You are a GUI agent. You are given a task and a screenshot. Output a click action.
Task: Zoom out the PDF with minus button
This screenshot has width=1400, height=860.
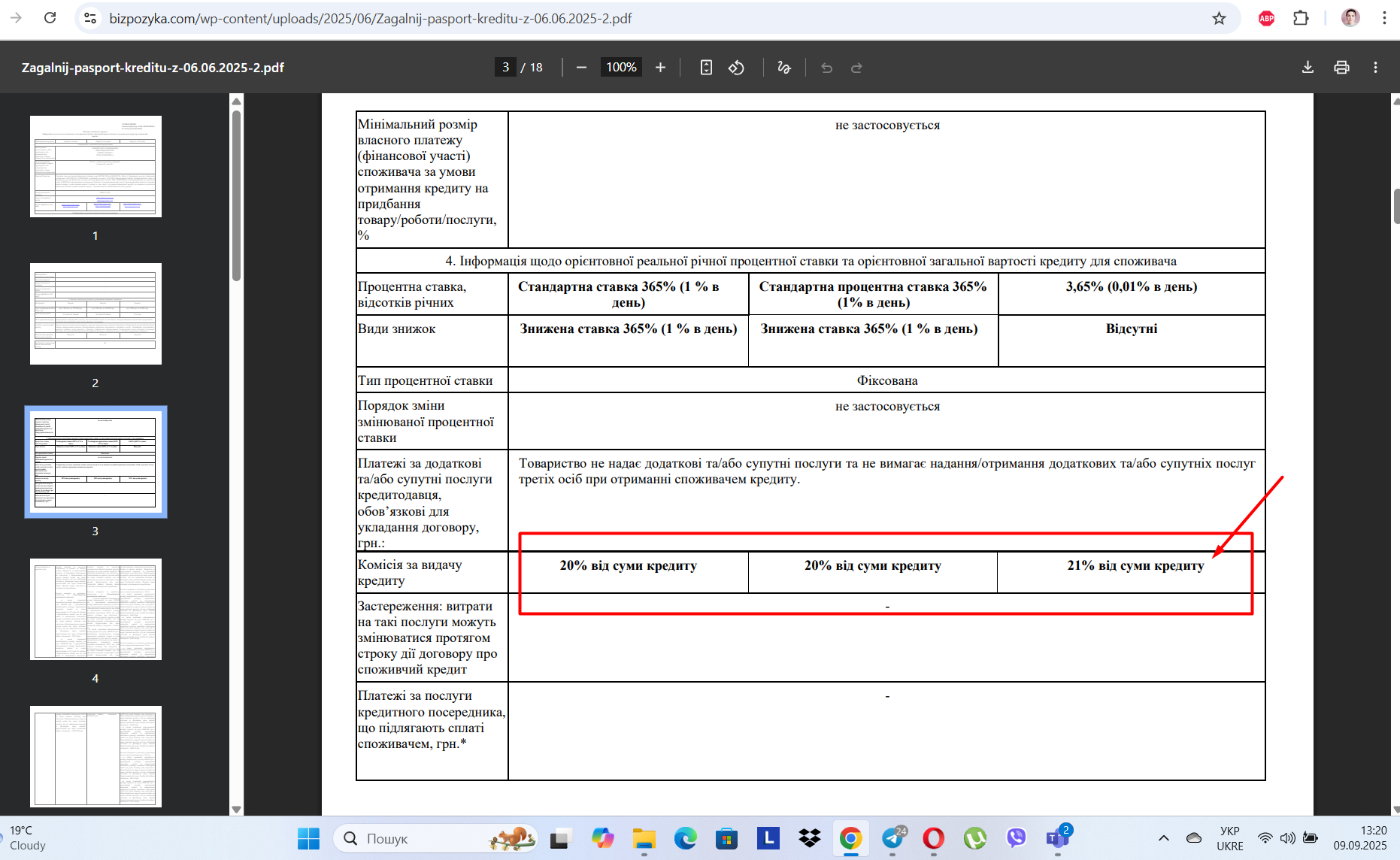[581, 68]
